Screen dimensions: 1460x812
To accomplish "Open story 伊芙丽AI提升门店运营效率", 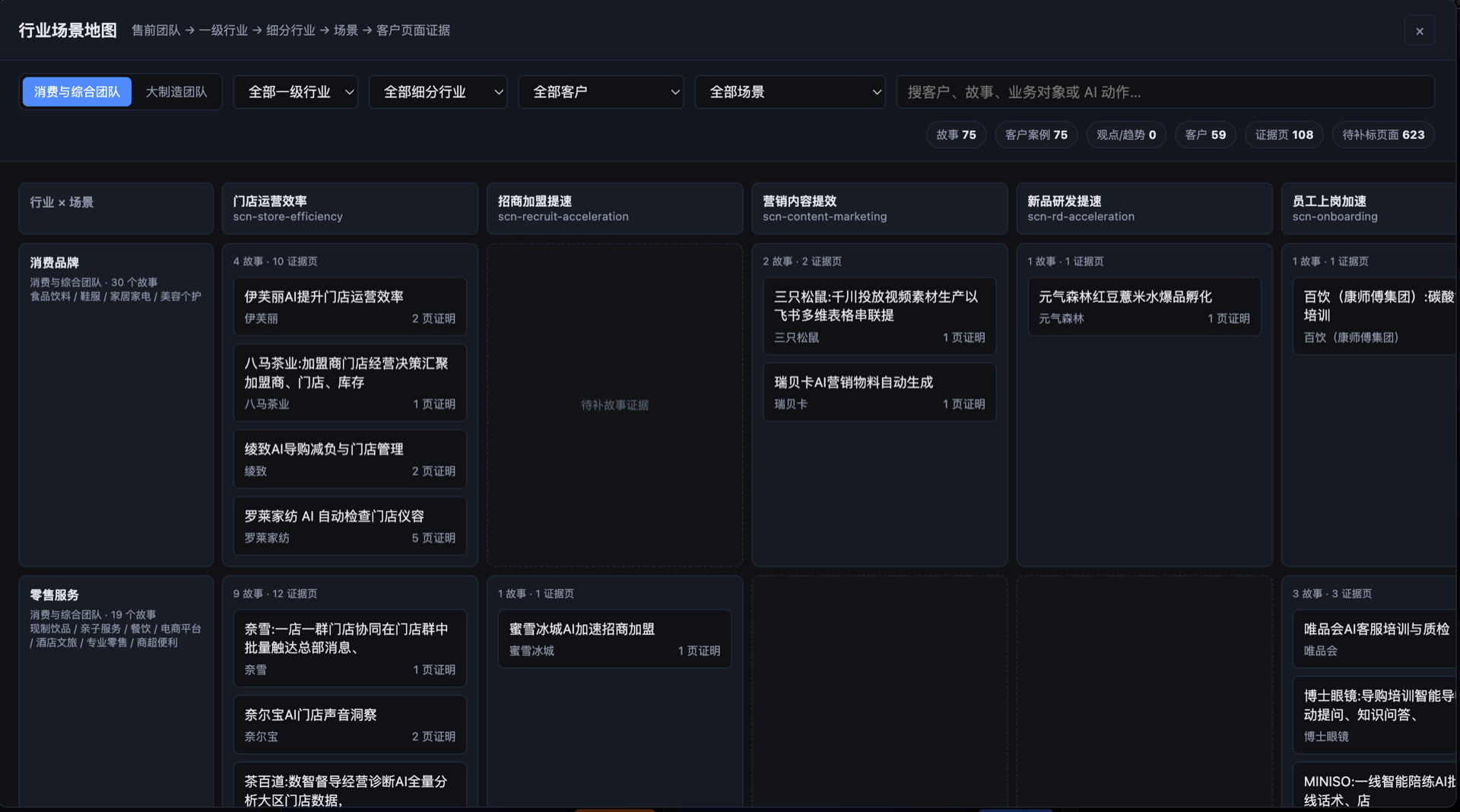I will pos(350,306).
